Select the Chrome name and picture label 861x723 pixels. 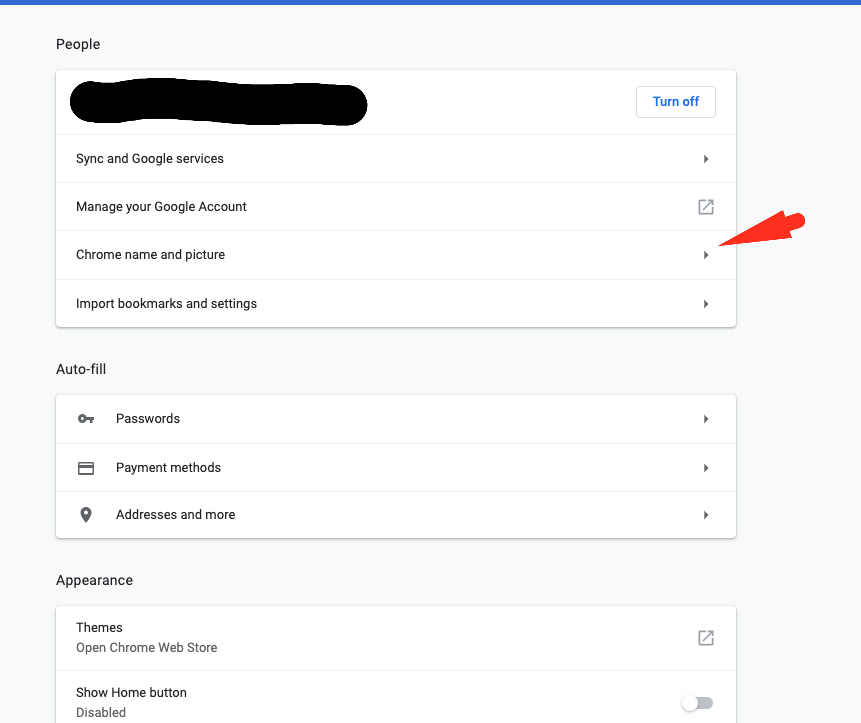[x=150, y=255]
